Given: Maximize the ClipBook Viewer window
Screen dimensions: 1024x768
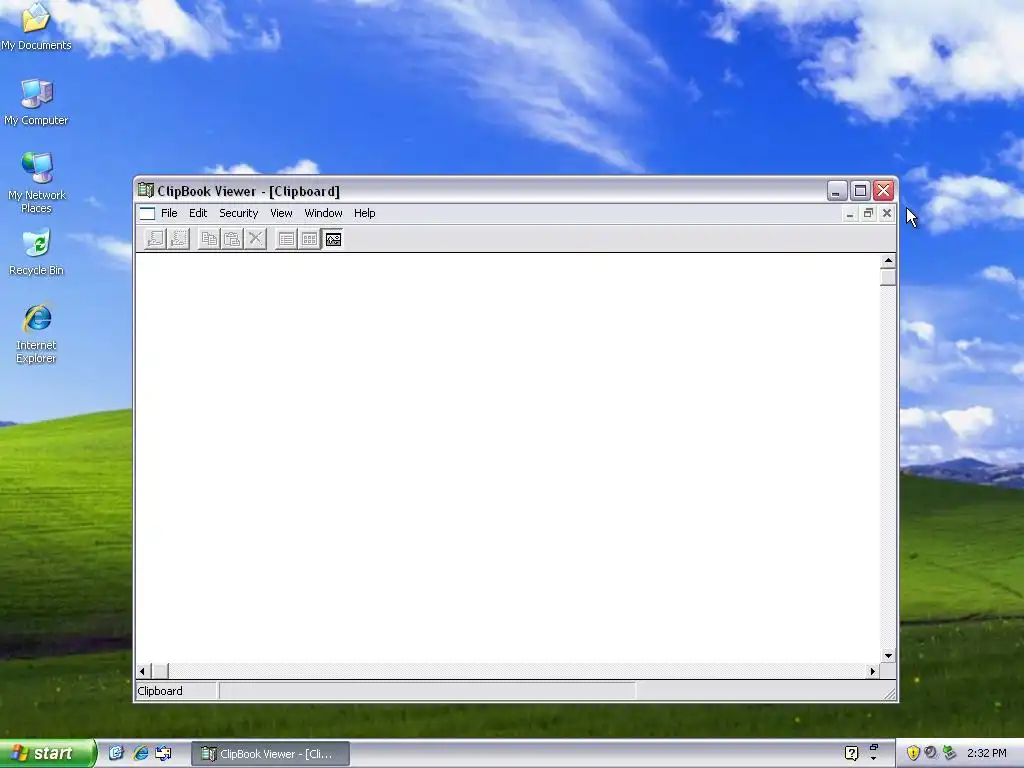Looking at the screenshot, I should [x=861, y=191].
